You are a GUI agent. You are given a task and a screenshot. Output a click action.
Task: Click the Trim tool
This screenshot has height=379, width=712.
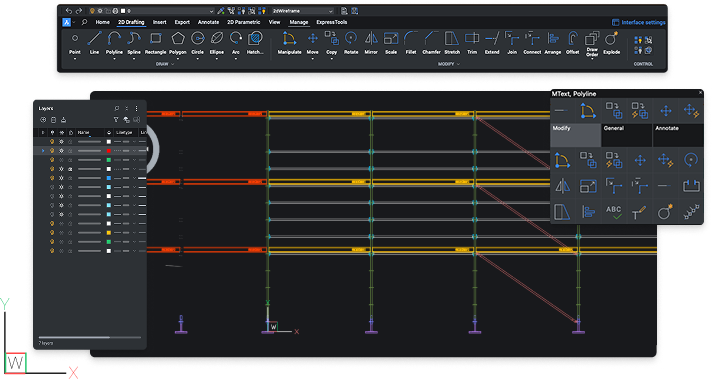click(472, 43)
